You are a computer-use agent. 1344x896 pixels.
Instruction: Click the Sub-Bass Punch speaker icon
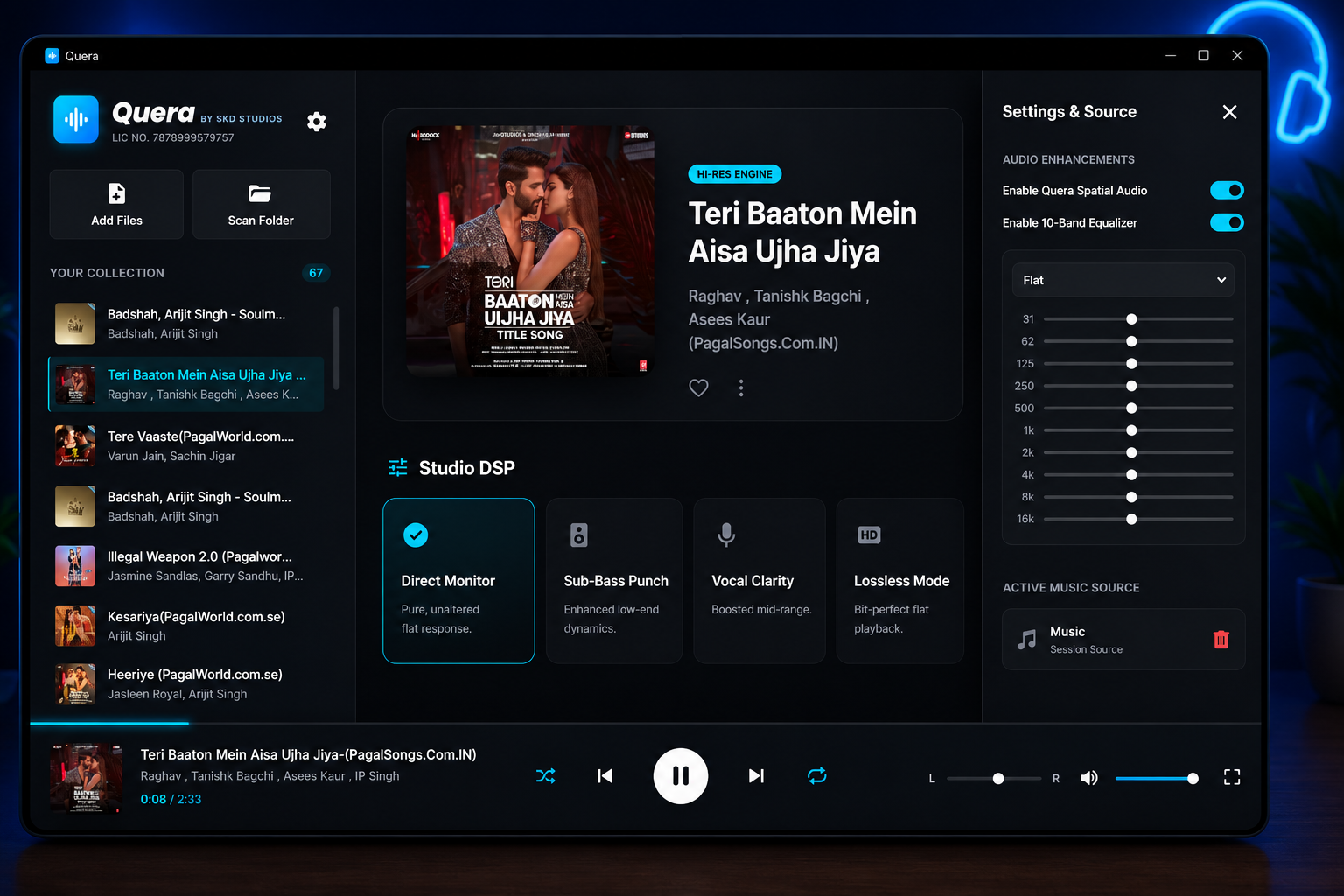[579, 535]
